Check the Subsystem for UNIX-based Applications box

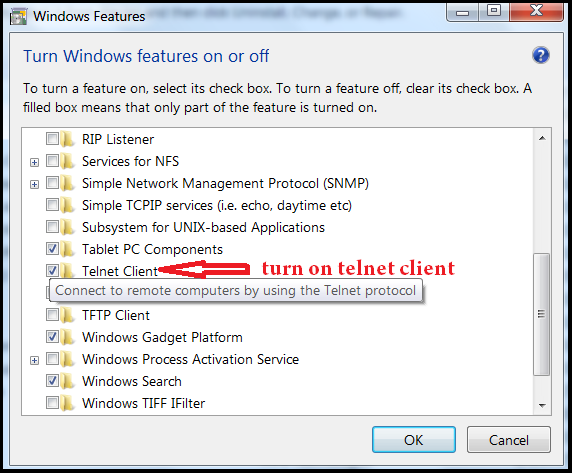pos(52,226)
